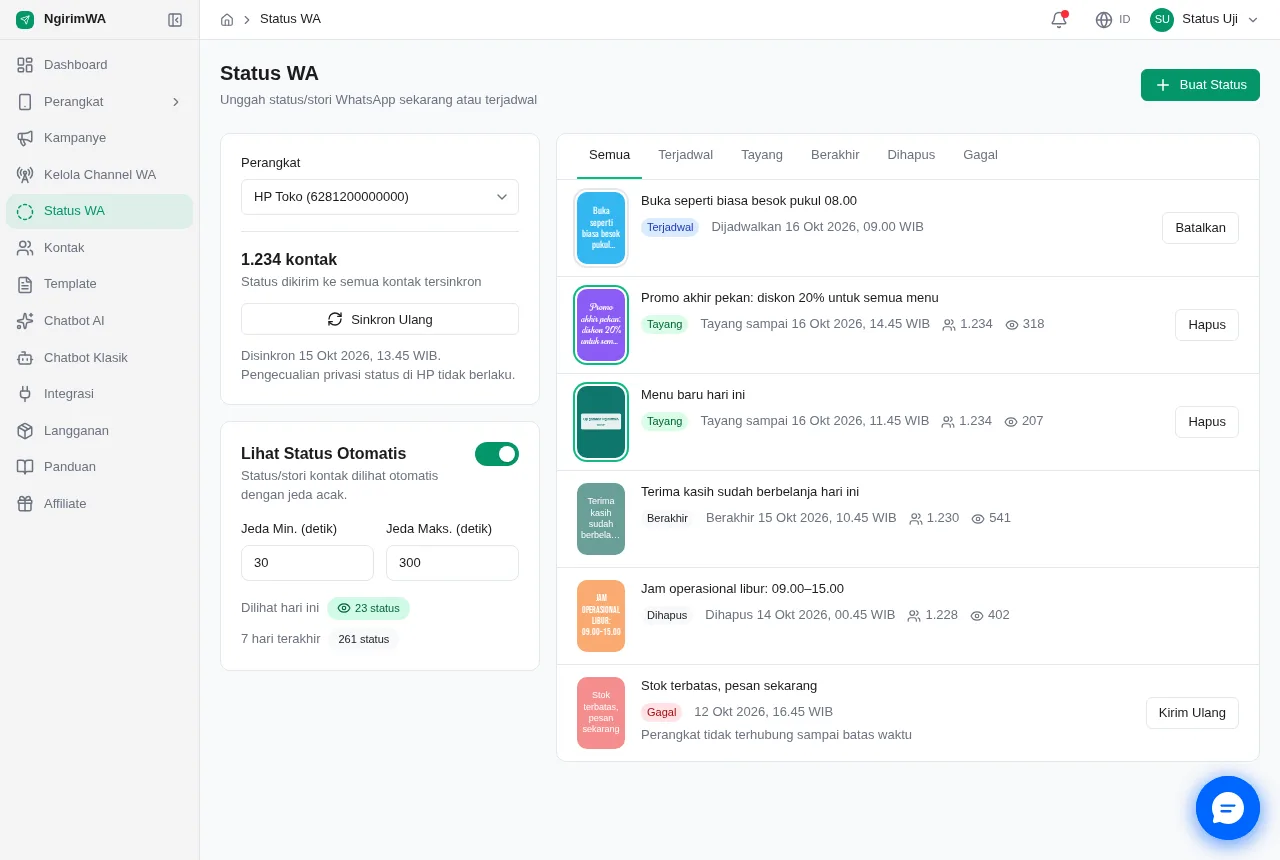Viewport: 1280px width, 860px height.
Task: Open Kampanye megaphone menu
Action: coord(99,138)
